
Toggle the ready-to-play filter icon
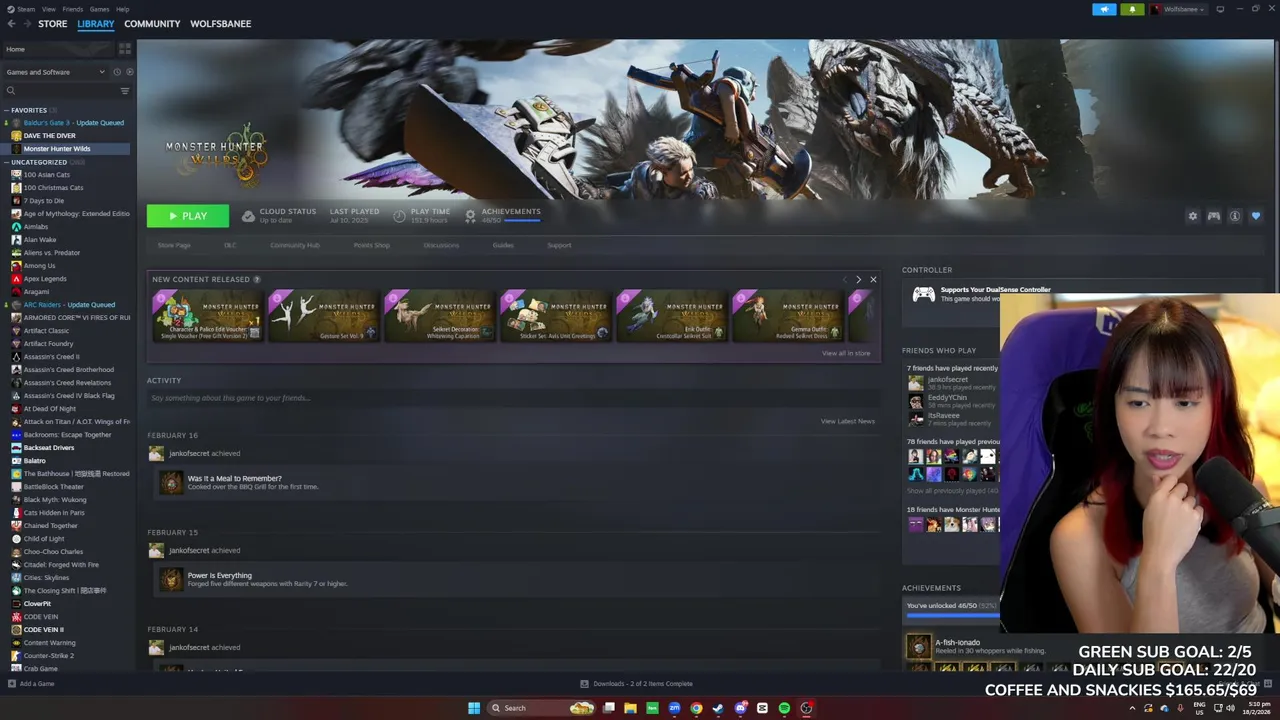tap(129, 72)
